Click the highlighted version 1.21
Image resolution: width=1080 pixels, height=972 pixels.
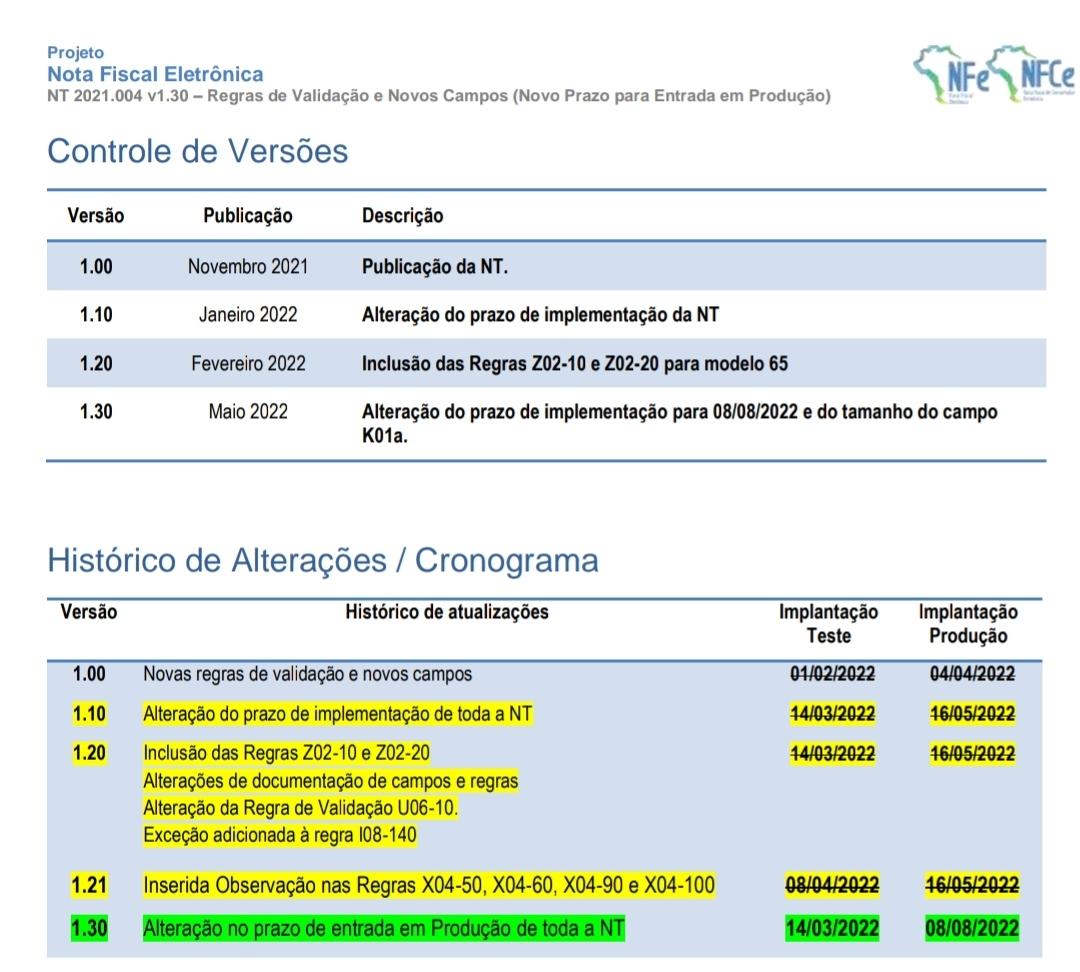click(90, 885)
